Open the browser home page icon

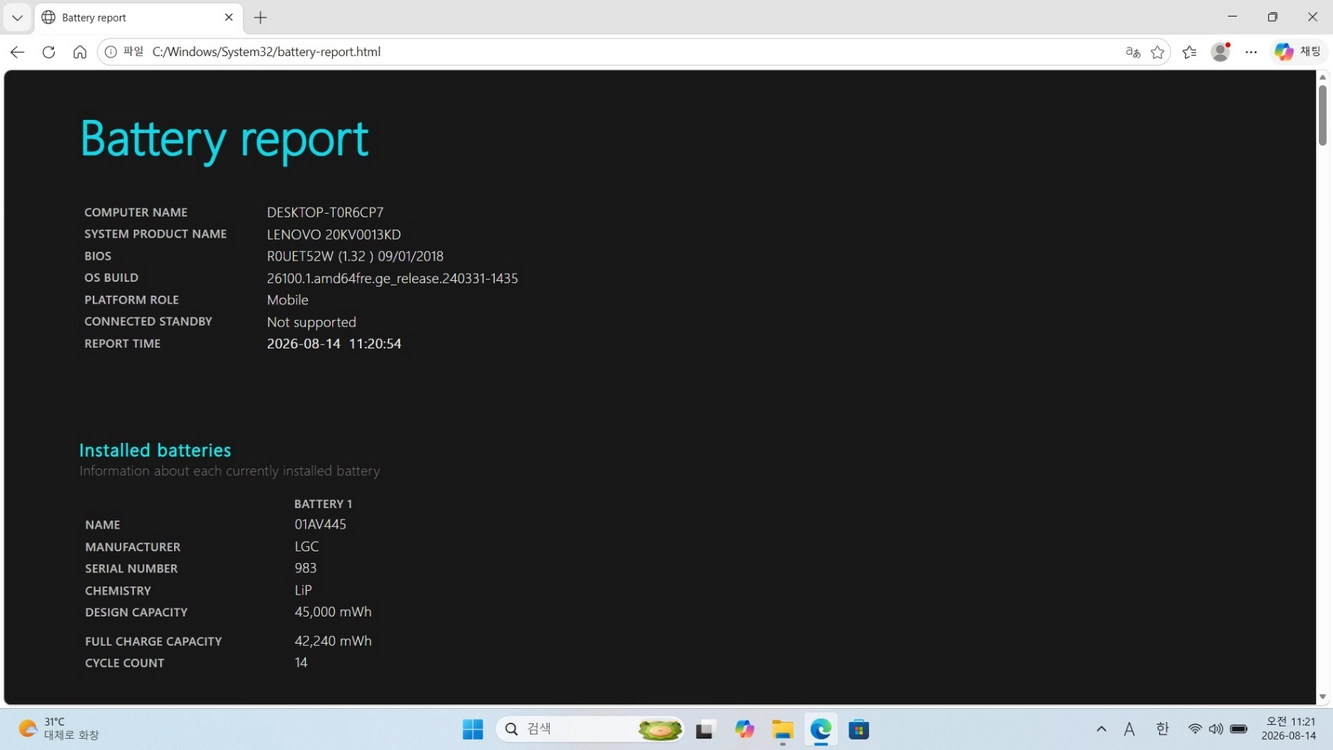80,52
